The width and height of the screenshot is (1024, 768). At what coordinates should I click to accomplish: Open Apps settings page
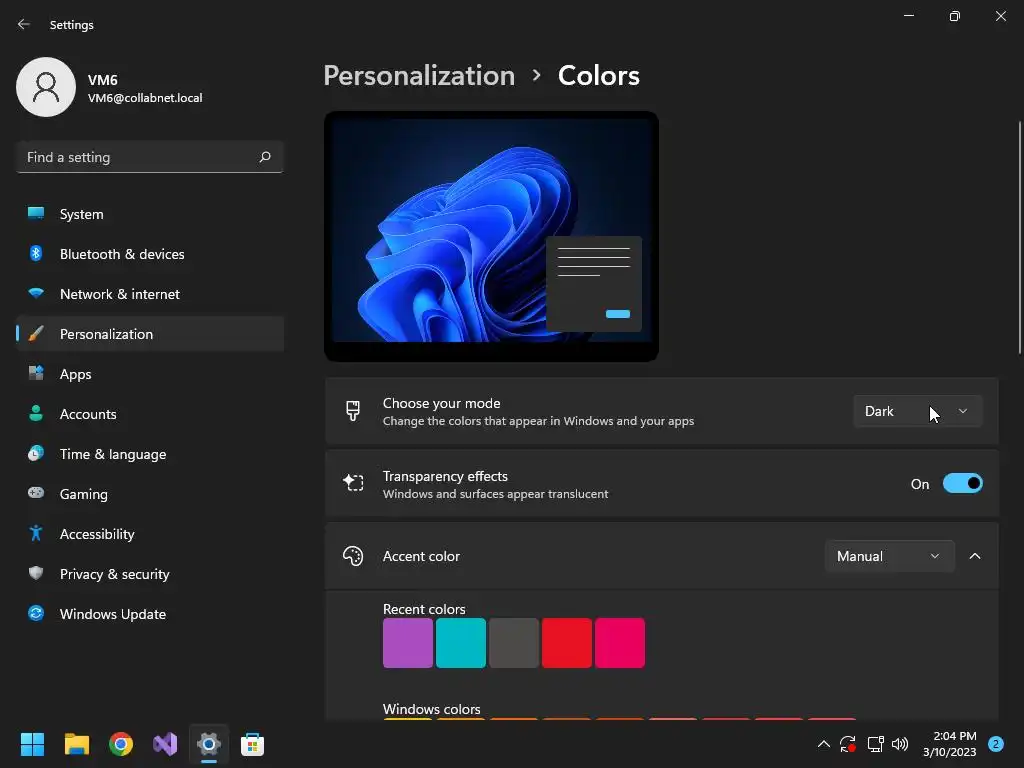[x=150, y=374]
